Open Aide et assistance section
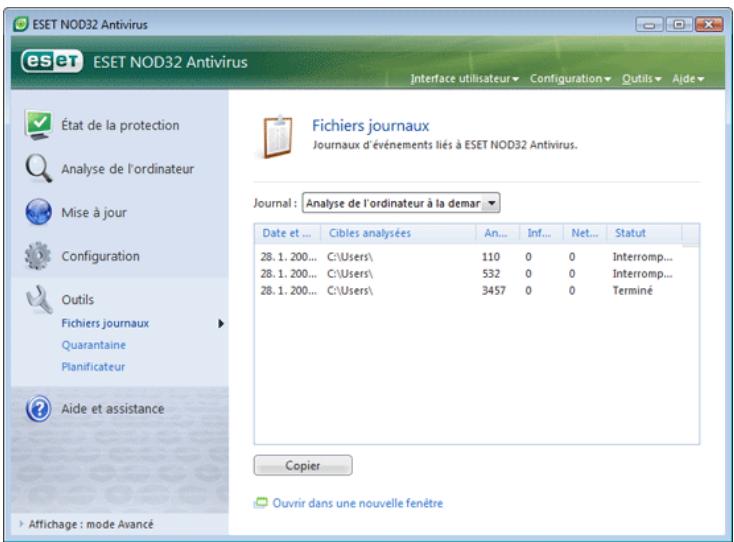This screenshot has width=734, height=542. tap(113, 409)
